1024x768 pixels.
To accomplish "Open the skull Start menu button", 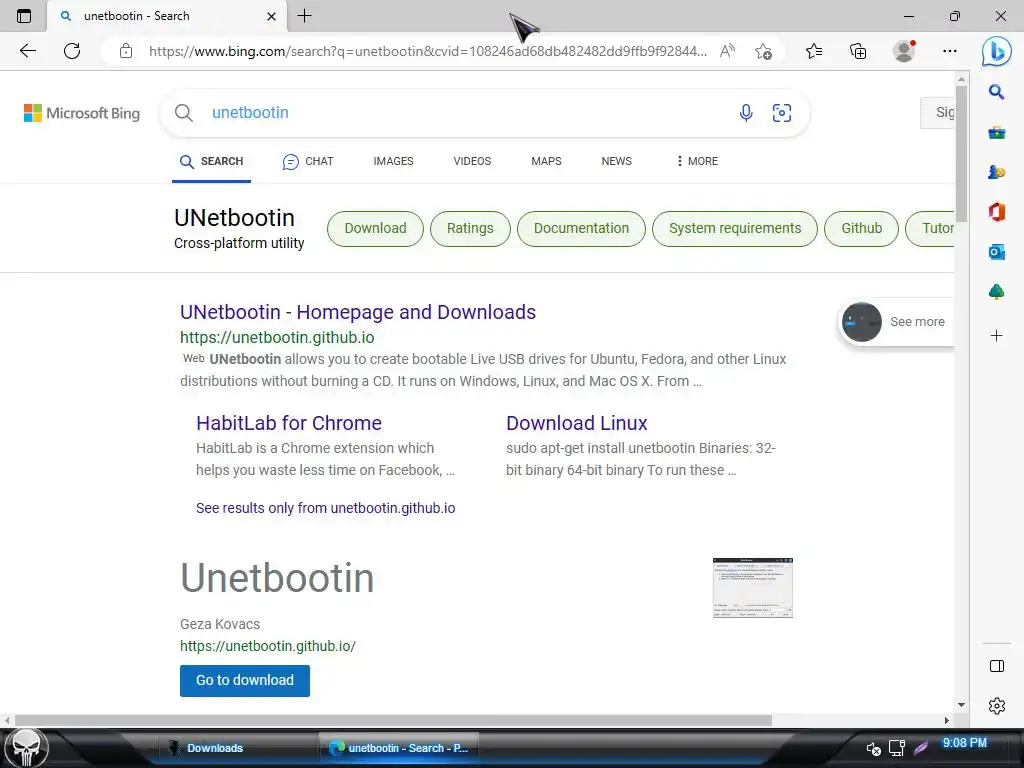I will pyautogui.click(x=26, y=748).
